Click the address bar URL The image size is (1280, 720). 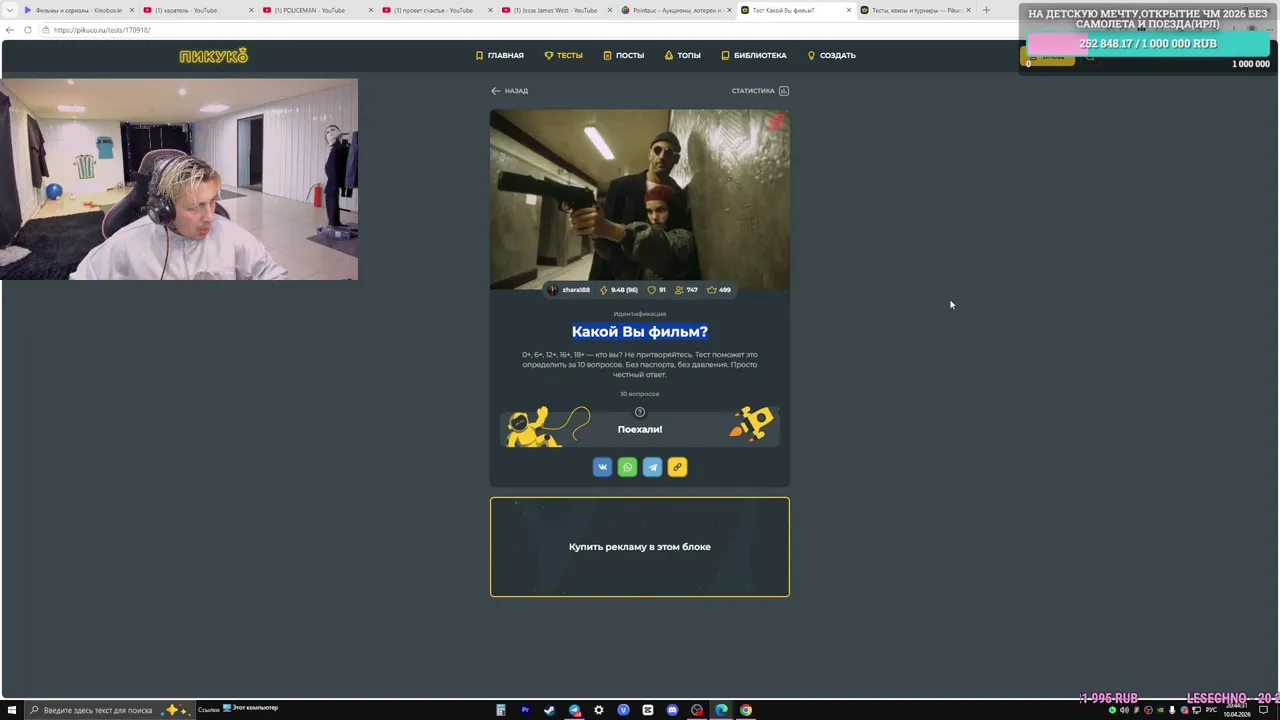coord(102,30)
